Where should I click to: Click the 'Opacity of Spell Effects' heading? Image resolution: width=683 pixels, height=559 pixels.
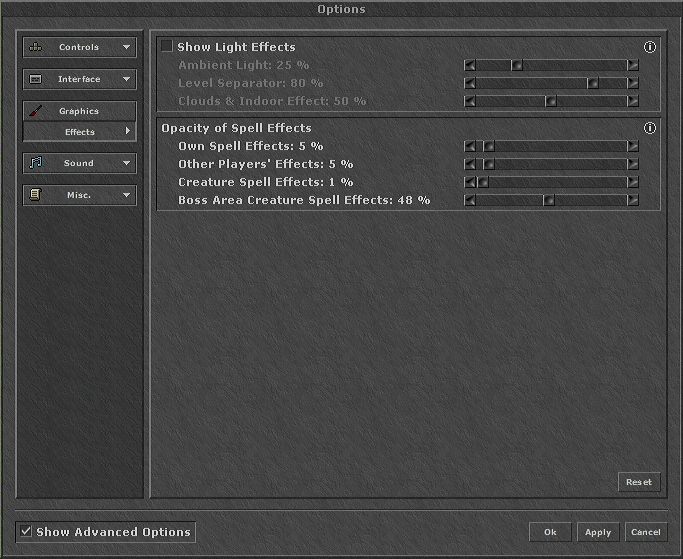(237, 128)
